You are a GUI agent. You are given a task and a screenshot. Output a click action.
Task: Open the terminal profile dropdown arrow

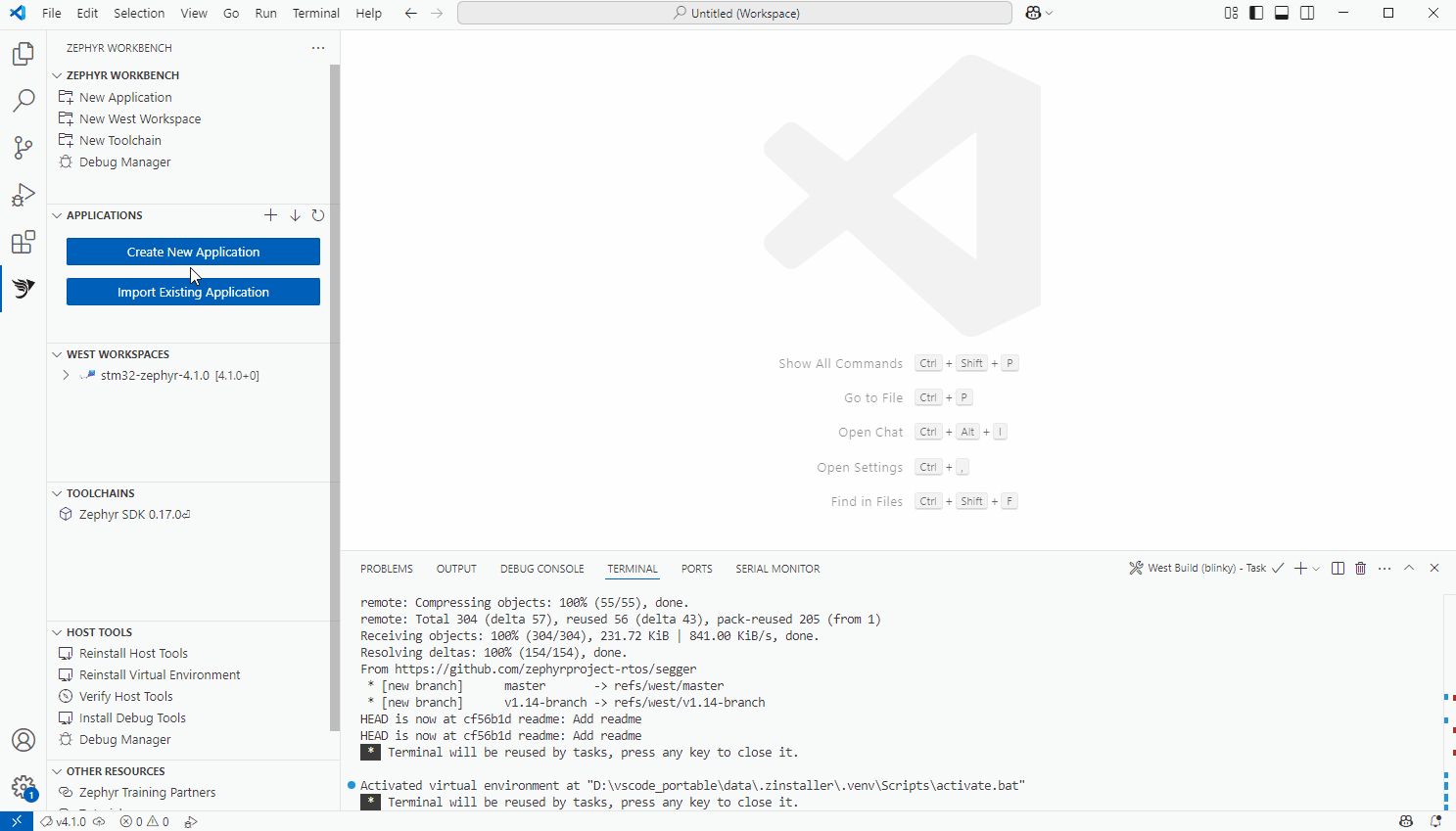1315,568
